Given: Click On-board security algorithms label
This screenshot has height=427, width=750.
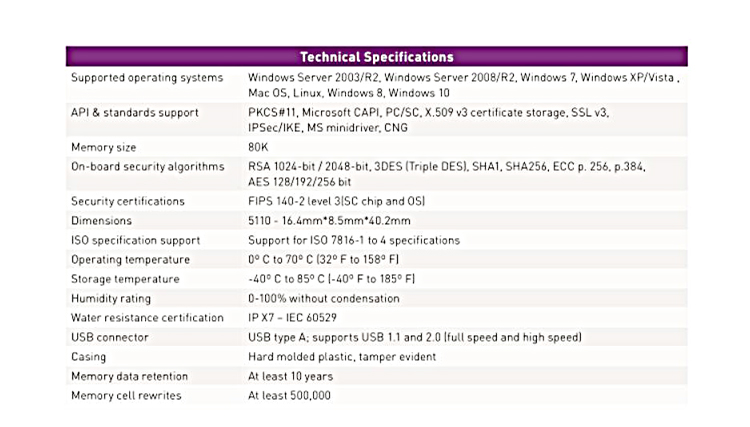Looking at the screenshot, I should point(147,166).
